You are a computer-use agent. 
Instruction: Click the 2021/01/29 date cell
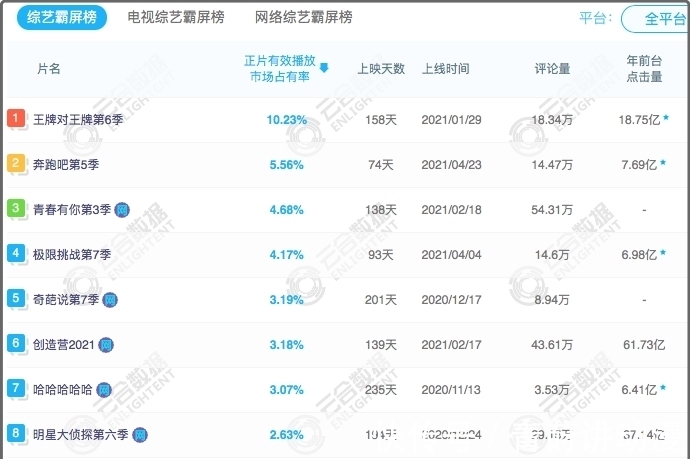pyautogui.click(x=451, y=120)
